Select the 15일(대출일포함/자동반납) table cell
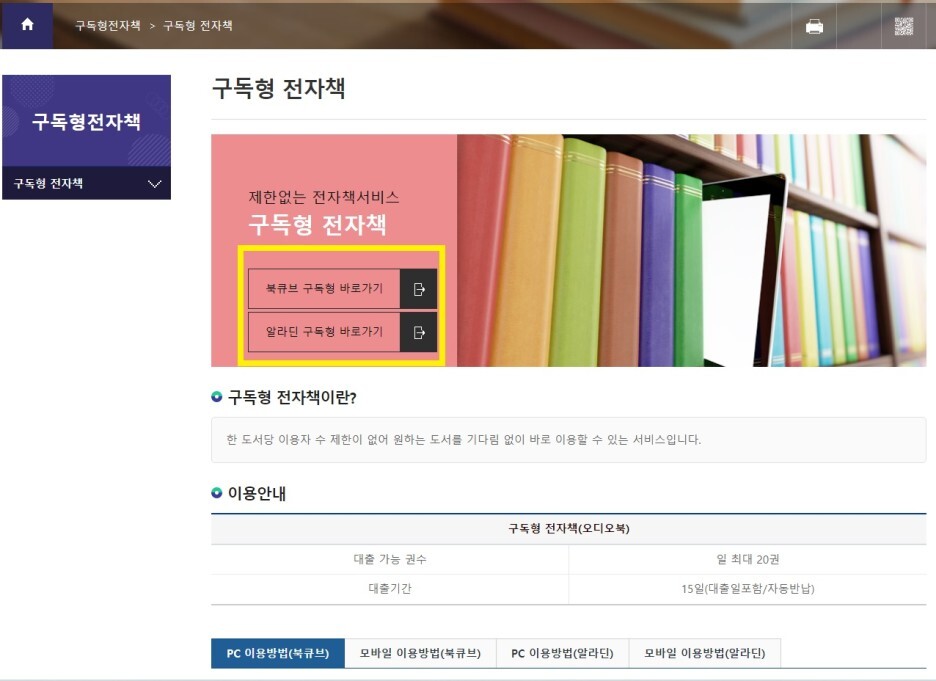This screenshot has height=681, width=936. (747, 589)
